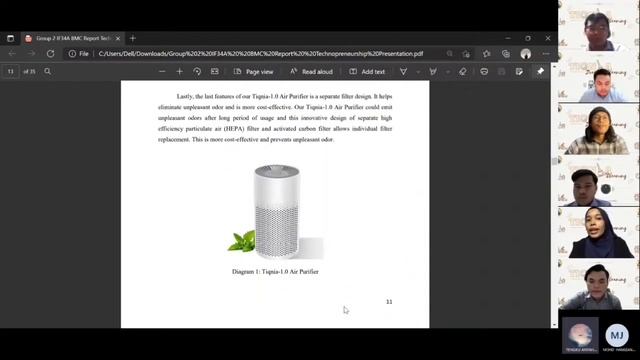Image resolution: width=640 pixels, height=360 pixels.
Task: Add this page to favorites
Action: (x=467, y=53)
